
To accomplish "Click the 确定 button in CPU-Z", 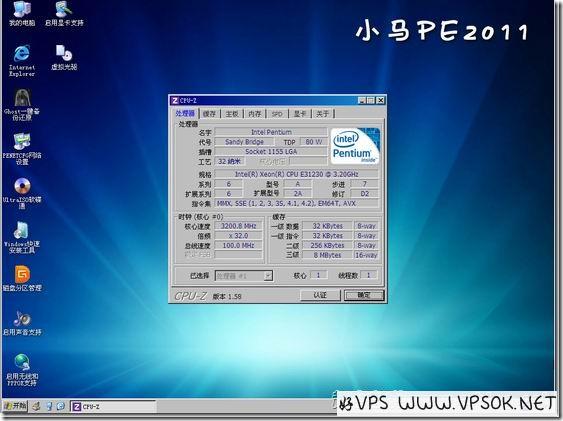I will pyautogui.click(x=364, y=295).
